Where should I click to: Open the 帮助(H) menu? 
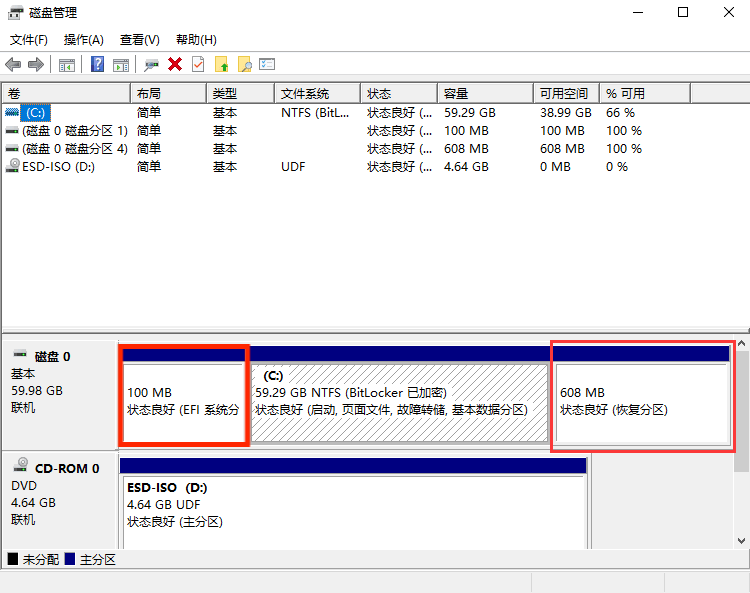196,40
